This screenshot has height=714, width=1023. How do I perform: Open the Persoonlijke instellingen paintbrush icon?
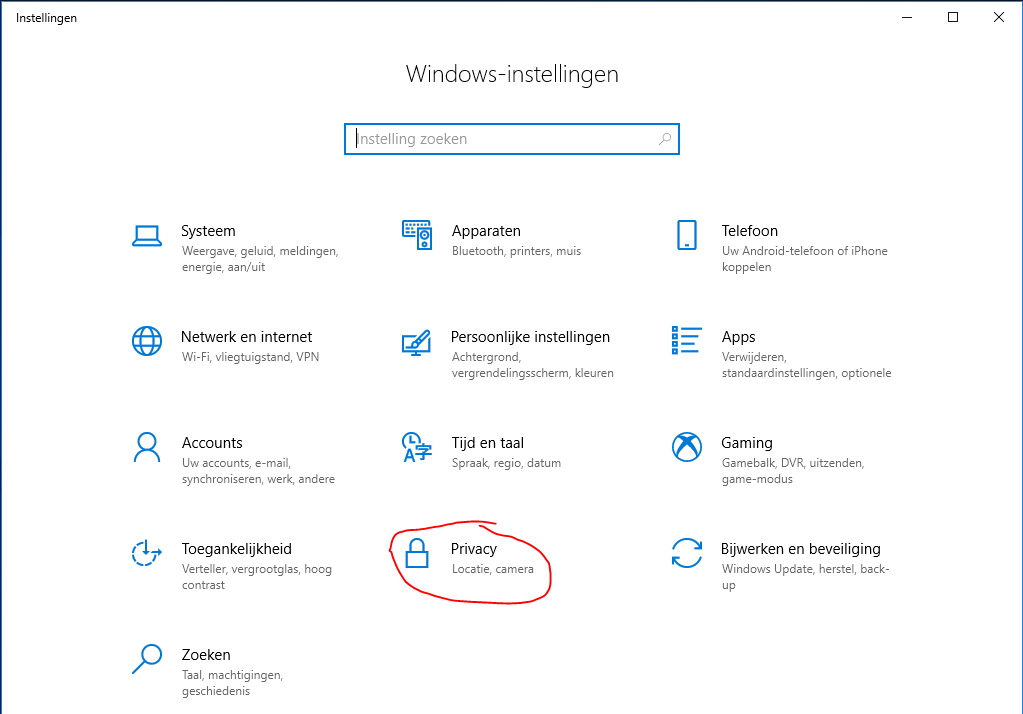[x=417, y=342]
